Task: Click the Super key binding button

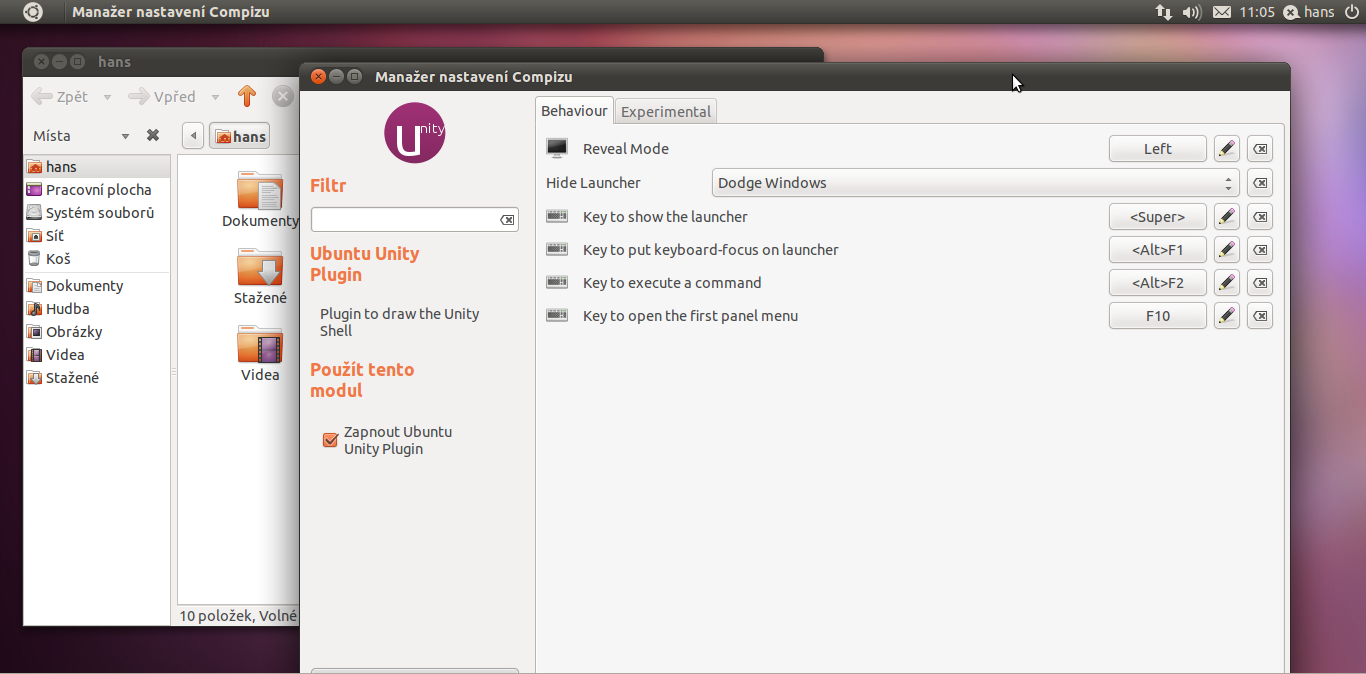Action: 1157,217
